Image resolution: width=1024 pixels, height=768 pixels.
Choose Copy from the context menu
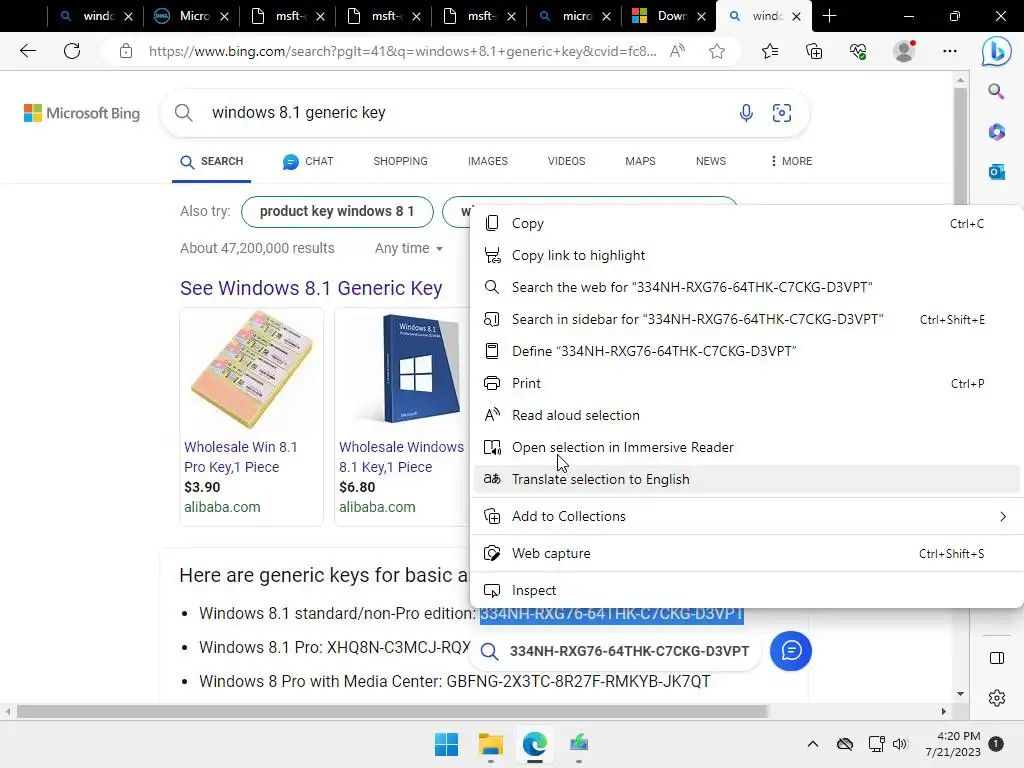(746, 223)
